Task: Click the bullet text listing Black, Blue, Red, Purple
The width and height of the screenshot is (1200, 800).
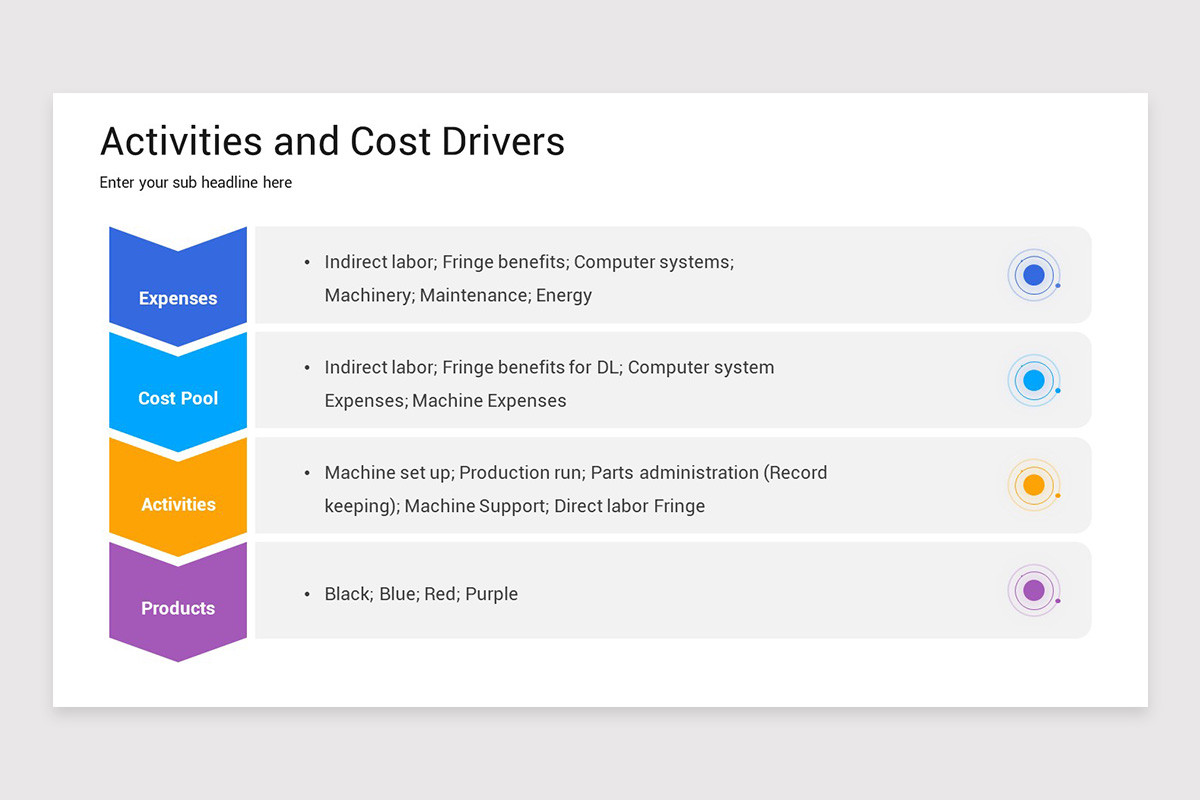Action: (x=420, y=593)
